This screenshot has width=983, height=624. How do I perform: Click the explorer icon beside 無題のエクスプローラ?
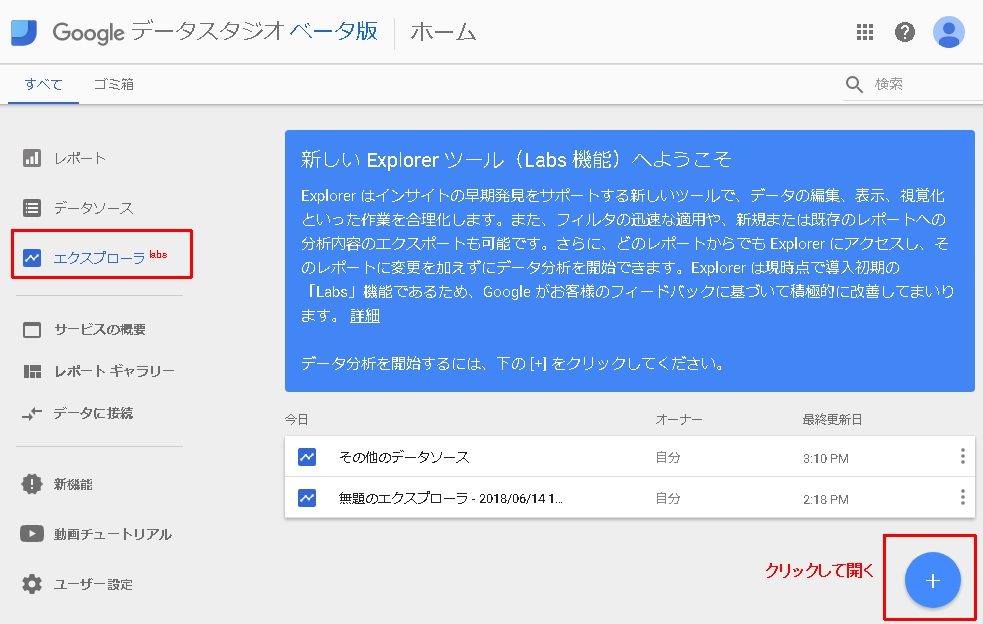click(307, 498)
